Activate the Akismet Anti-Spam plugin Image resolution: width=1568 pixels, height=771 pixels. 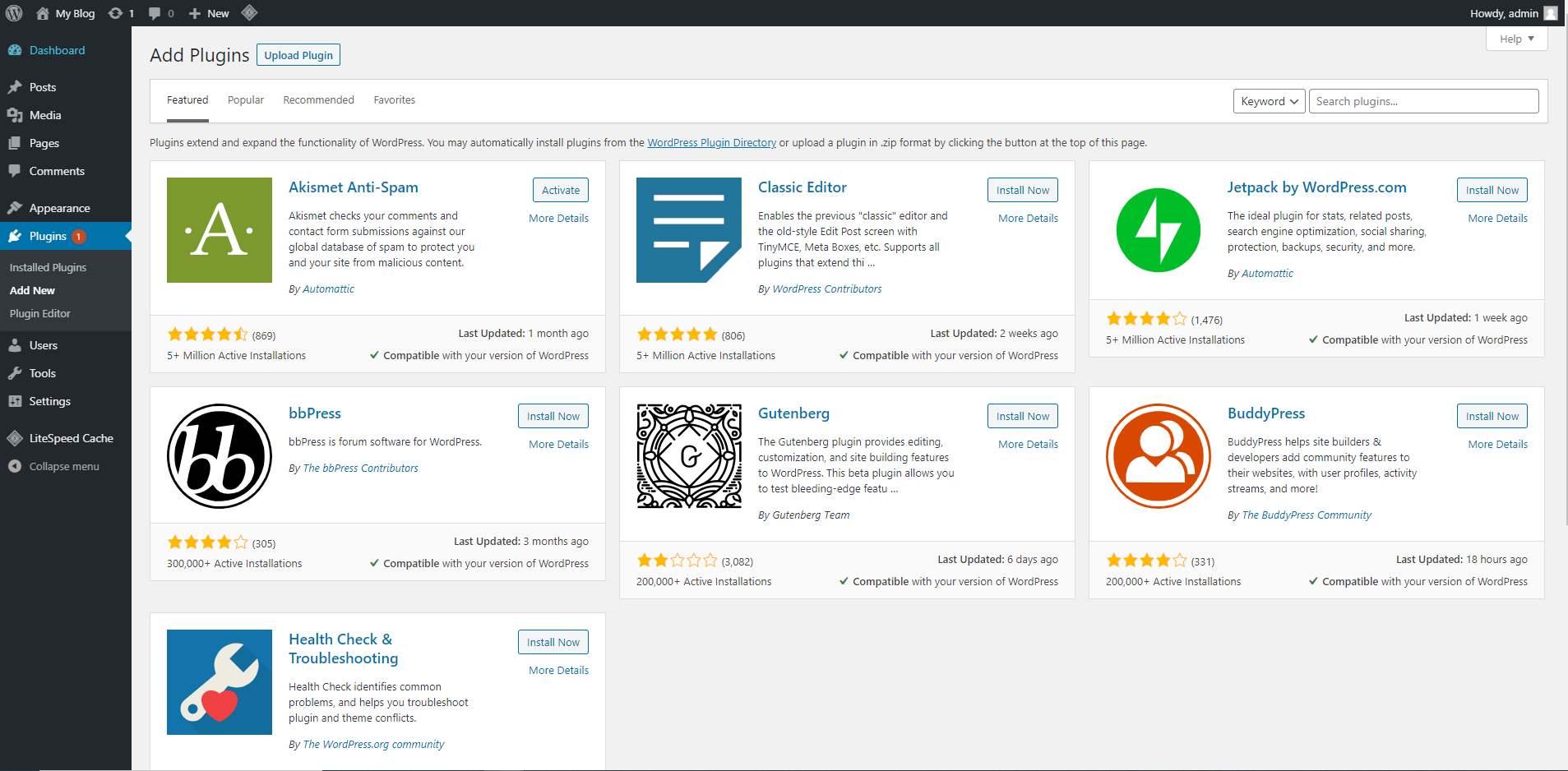click(560, 190)
